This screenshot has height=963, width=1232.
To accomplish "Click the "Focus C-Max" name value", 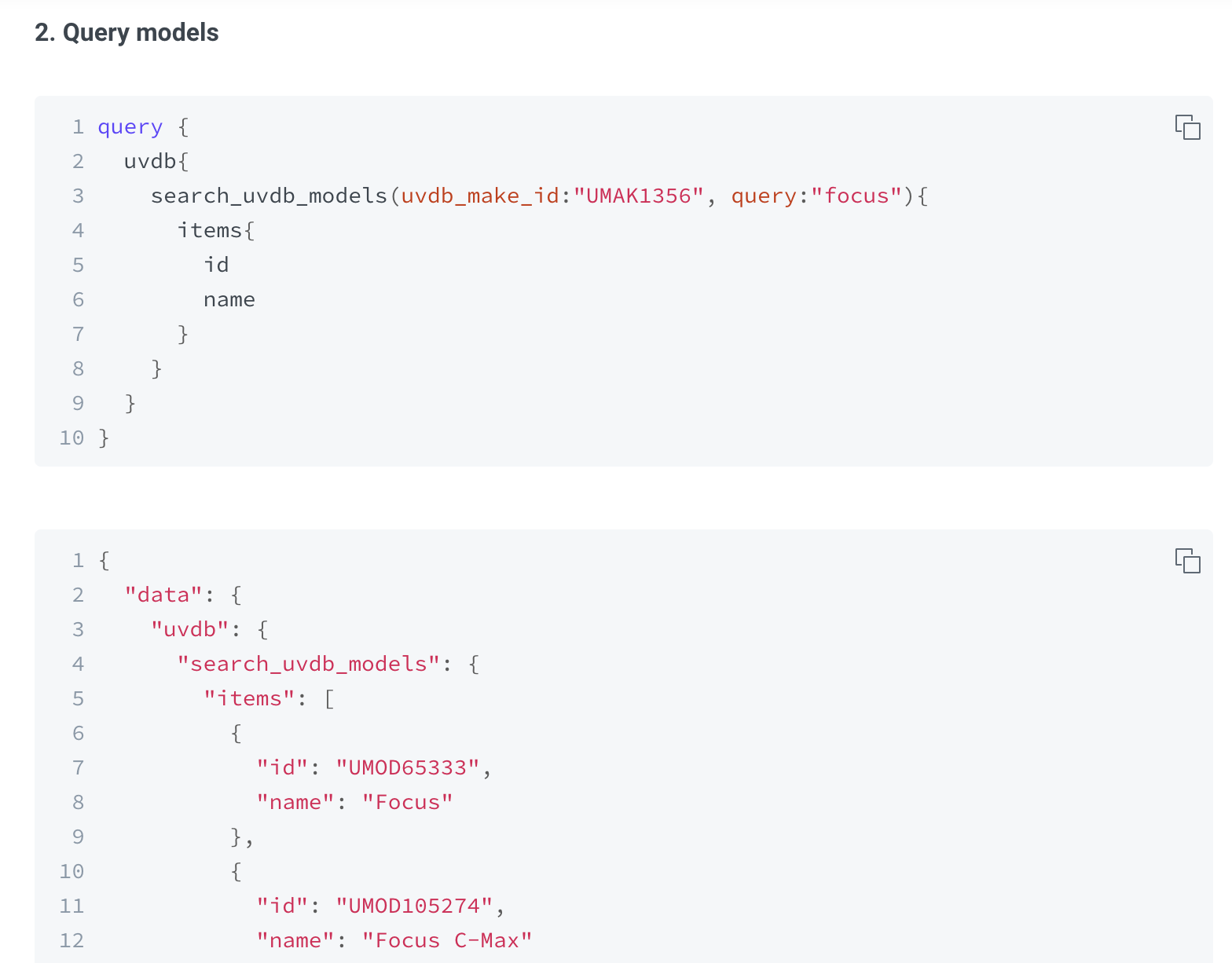I will pyautogui.click(x=447, y=940).
